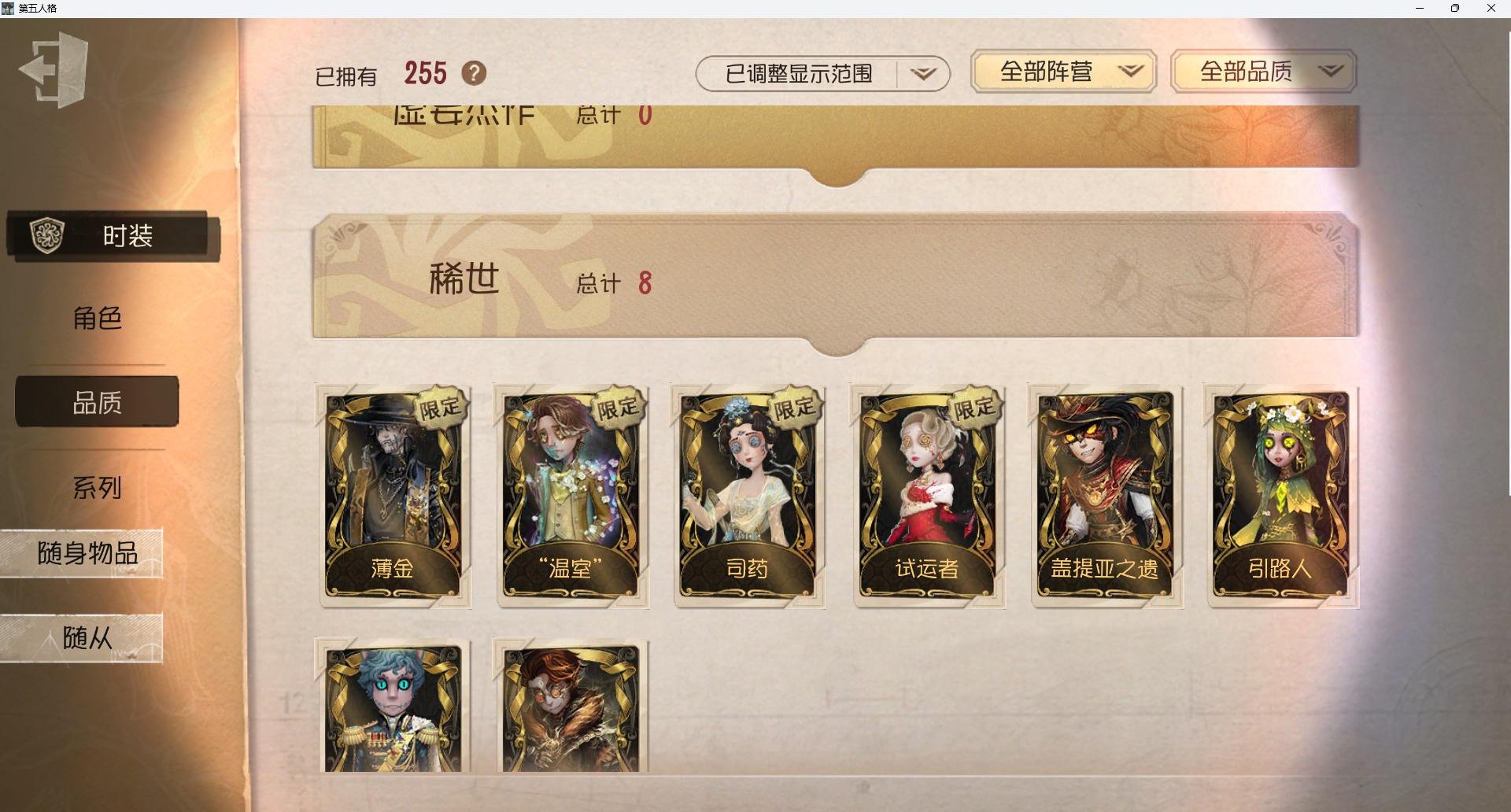Sort costumes by 系列

97,487
